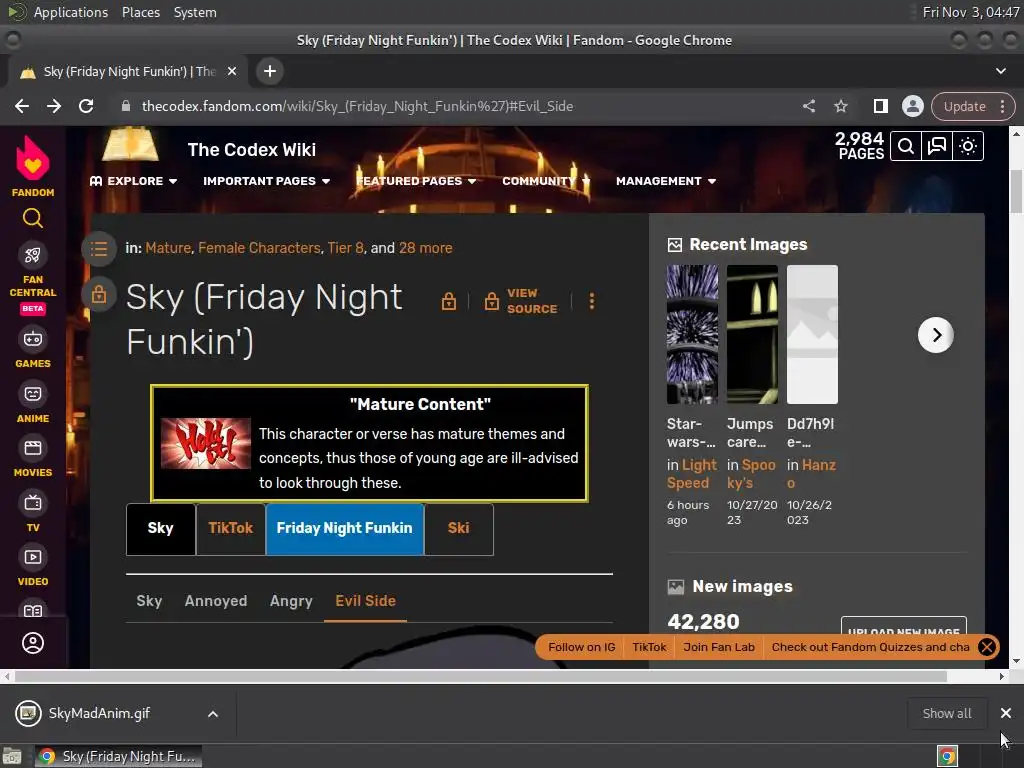This screenshot has height=768, width=1024.
Task: Open Chrome tab search chevron
Action: pos(1000,71)
